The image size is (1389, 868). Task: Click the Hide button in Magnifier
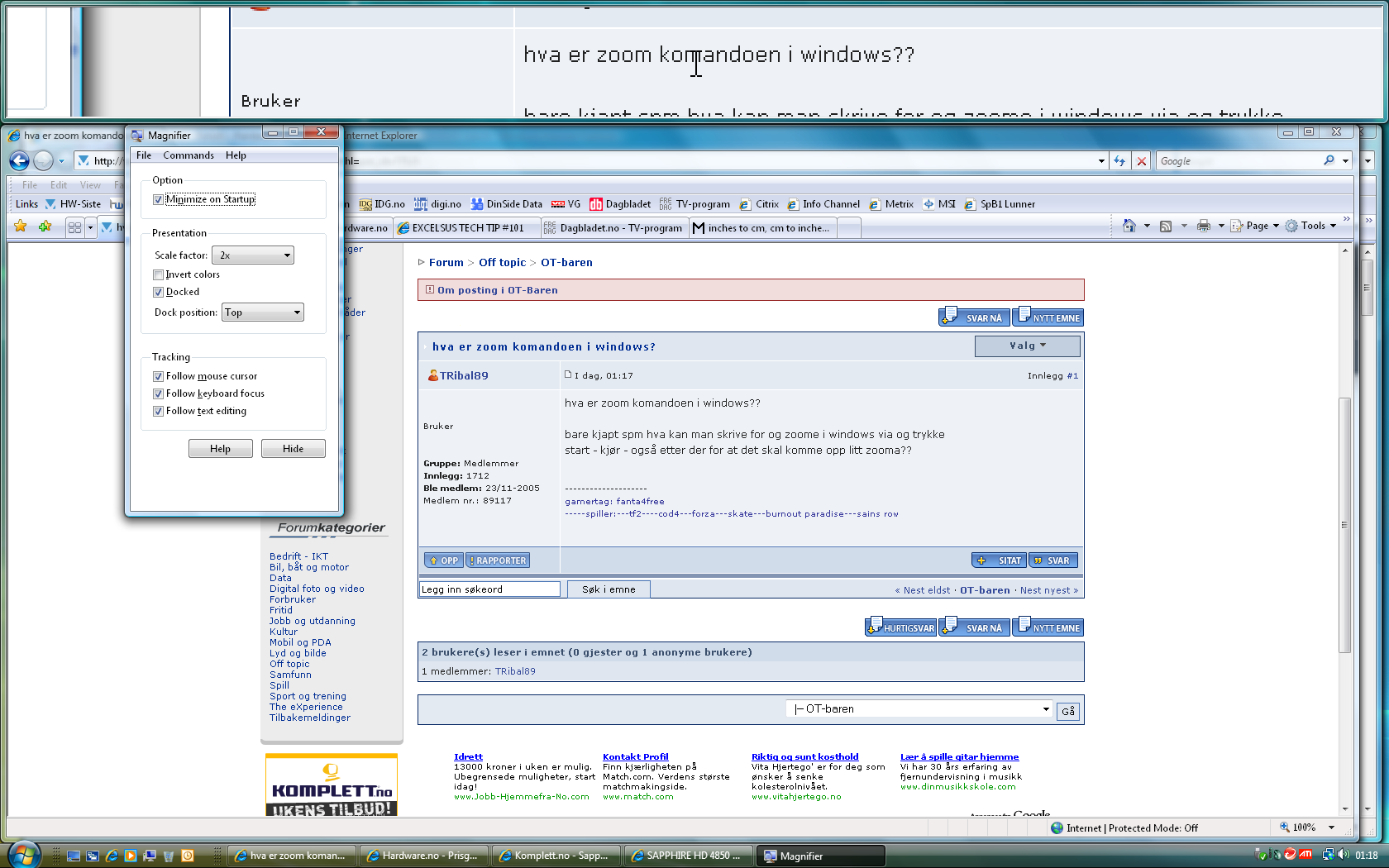(294, 449)
